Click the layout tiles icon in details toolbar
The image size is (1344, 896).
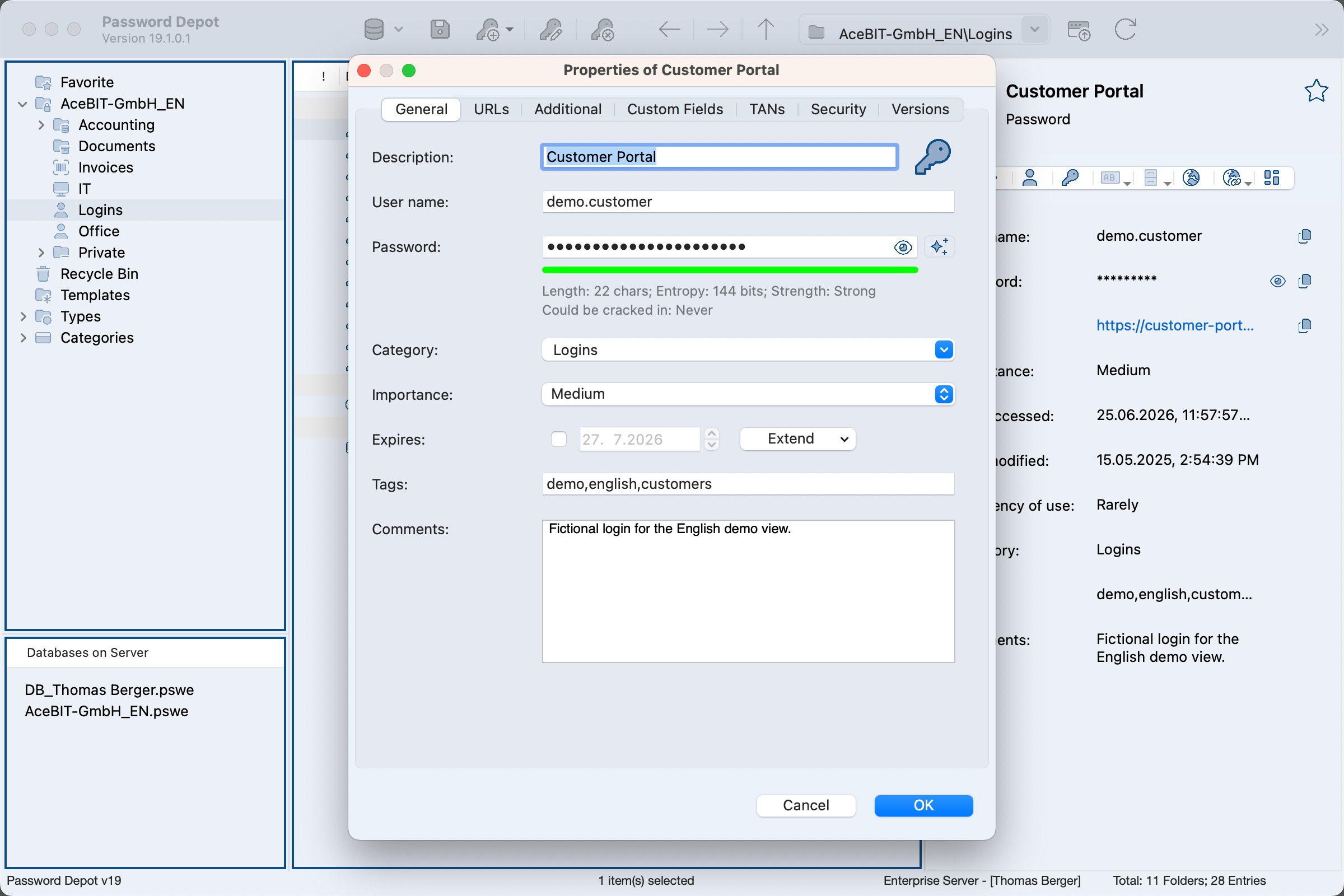coord(1272,178)
